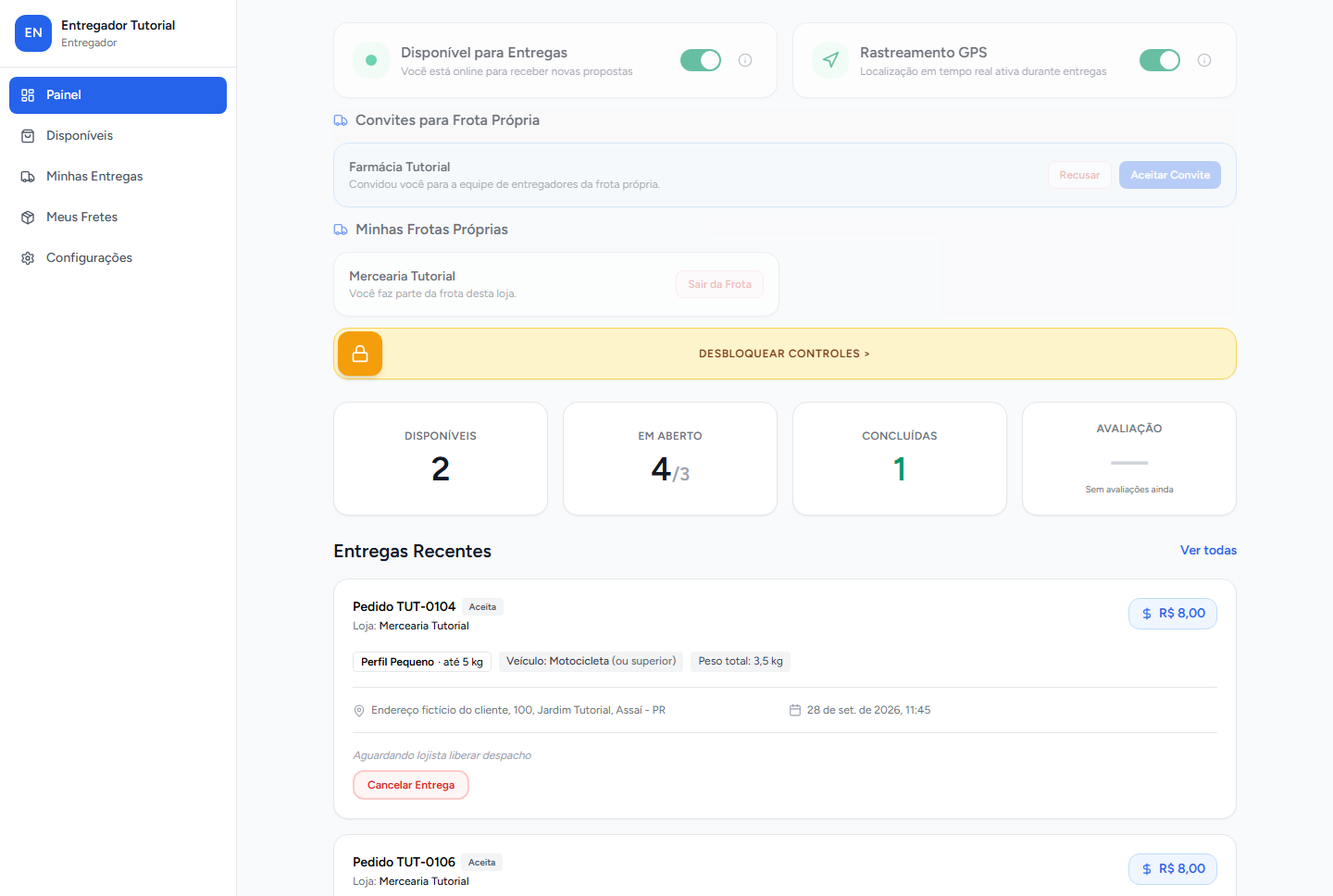1333x896 pixels.
Task: Go to Disponíveis in sidebar
Action: tap(118, 136)
